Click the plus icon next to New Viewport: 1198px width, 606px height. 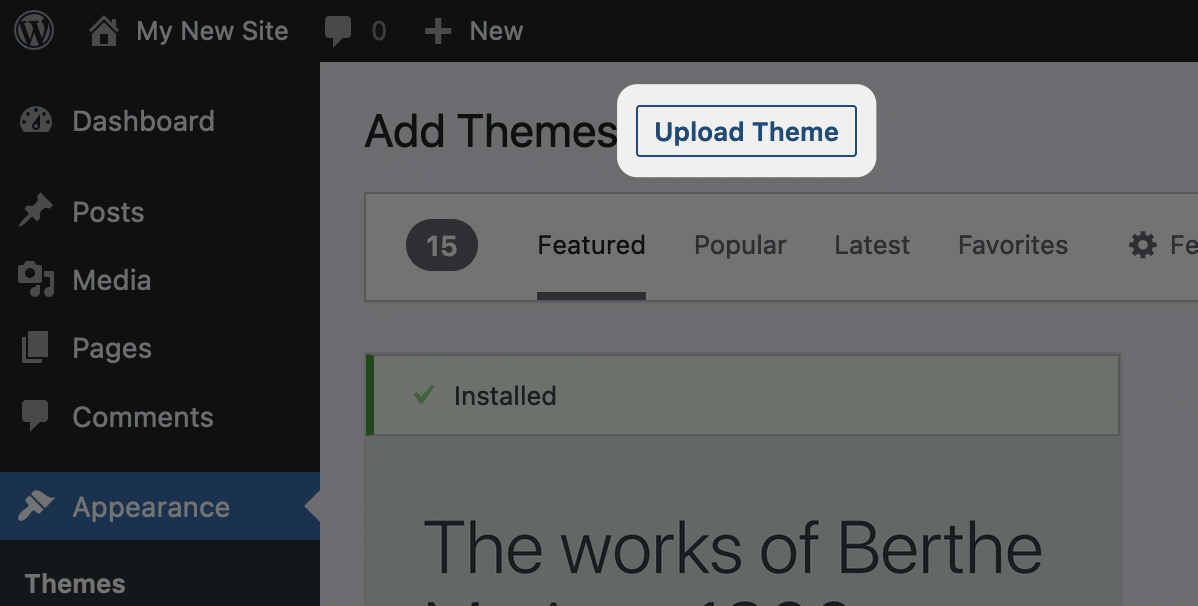(x=438, y=31)
